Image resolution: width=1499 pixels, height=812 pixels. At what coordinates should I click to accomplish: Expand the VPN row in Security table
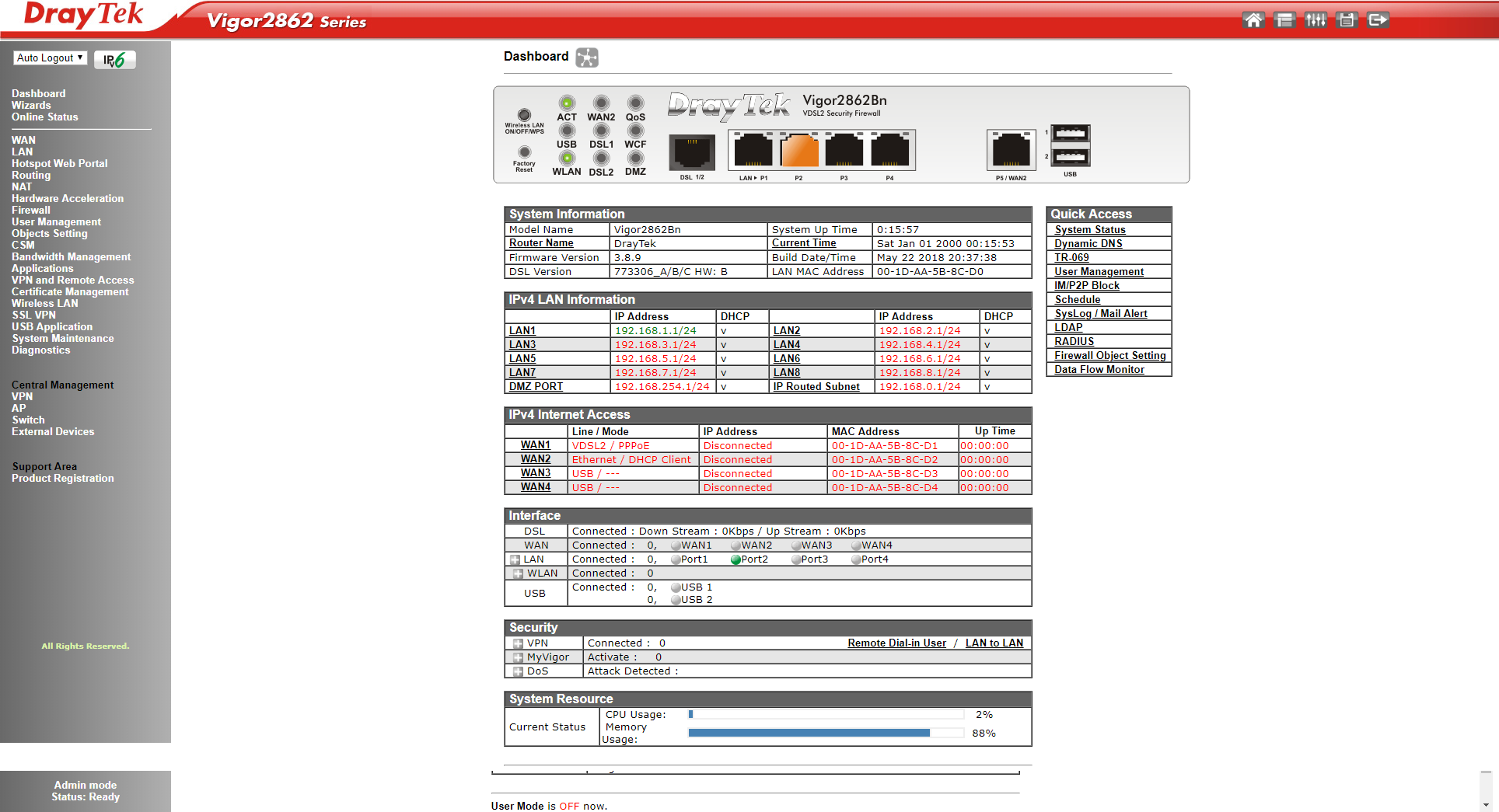coord(518,643)
